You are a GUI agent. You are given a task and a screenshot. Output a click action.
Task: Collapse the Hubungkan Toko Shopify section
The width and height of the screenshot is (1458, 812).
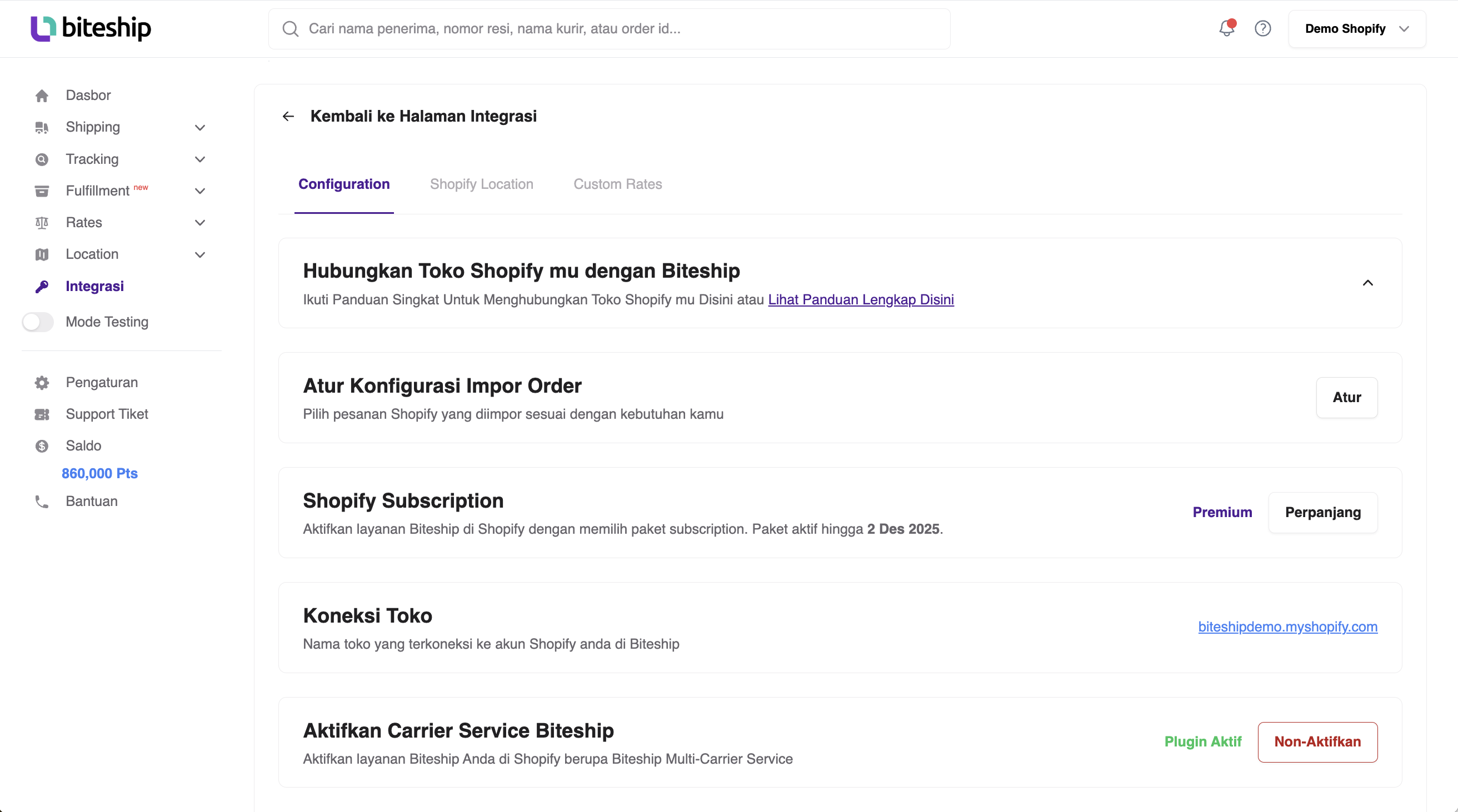(x=1367, y=283)
